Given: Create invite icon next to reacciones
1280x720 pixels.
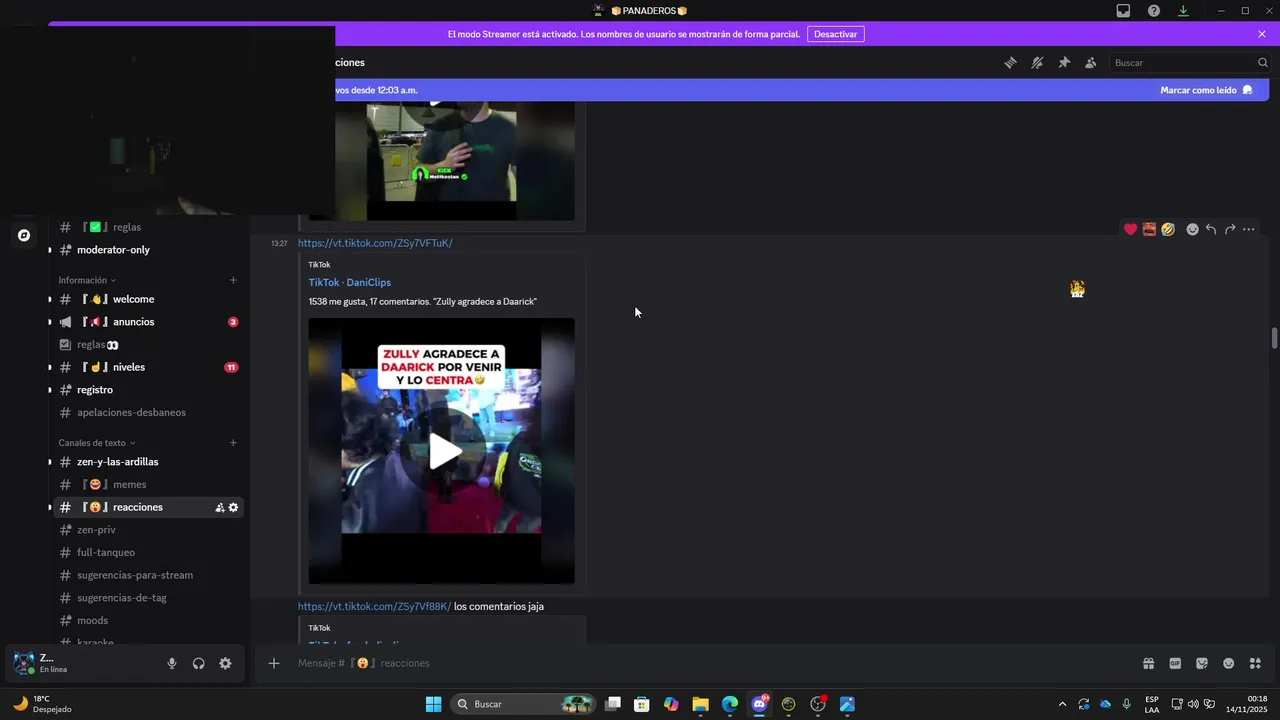Looking at the screenshot, I should pos(220,507).
